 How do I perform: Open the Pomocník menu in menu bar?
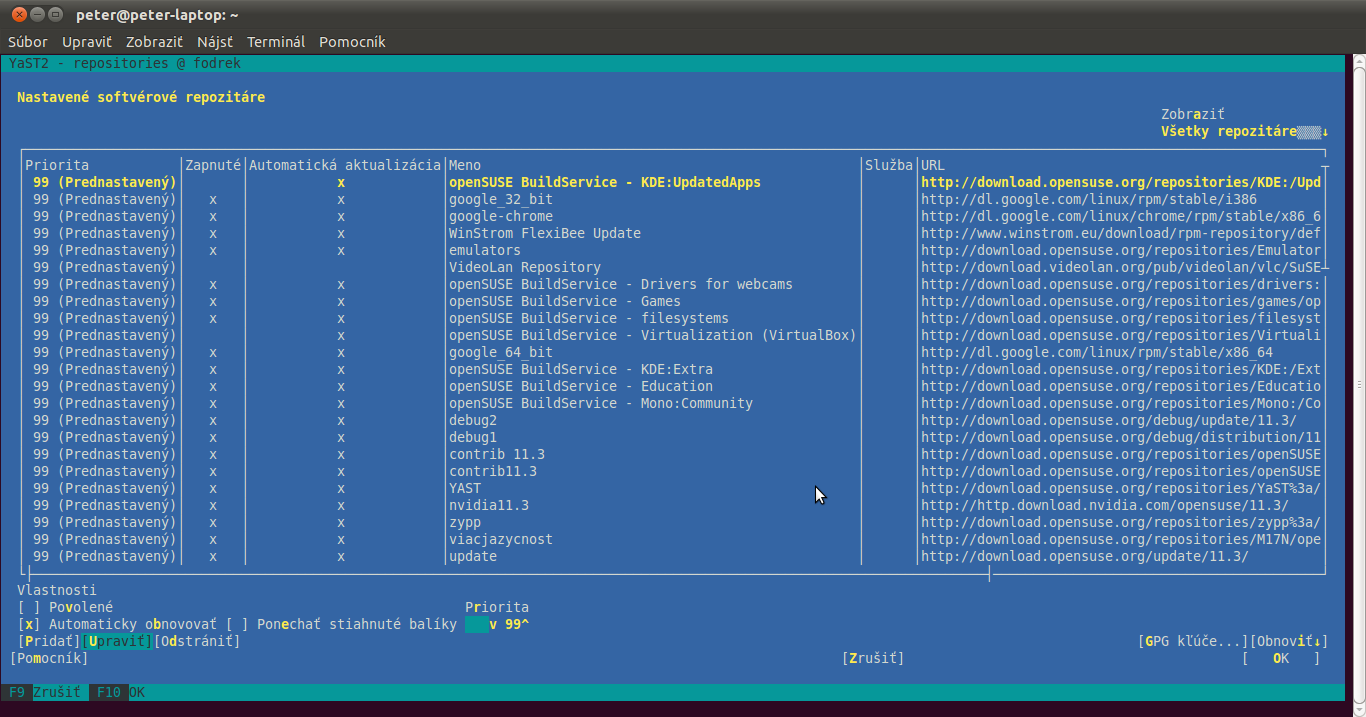(352, 42)
